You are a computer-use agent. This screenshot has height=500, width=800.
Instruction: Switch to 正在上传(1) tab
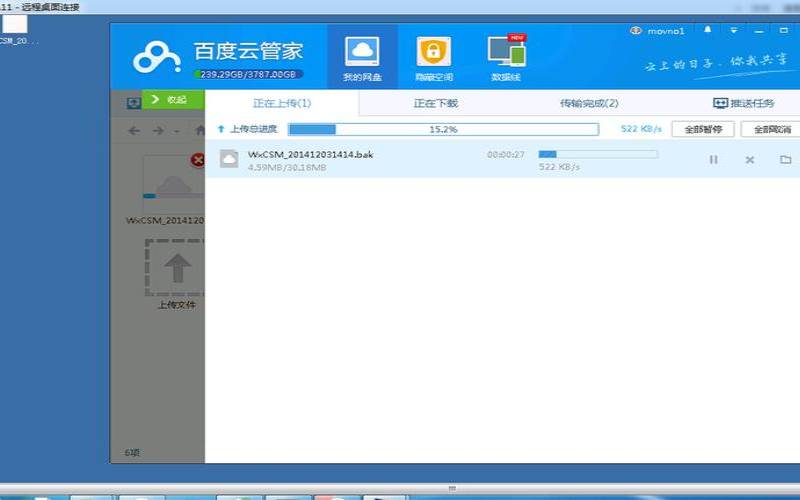(282, 103)
